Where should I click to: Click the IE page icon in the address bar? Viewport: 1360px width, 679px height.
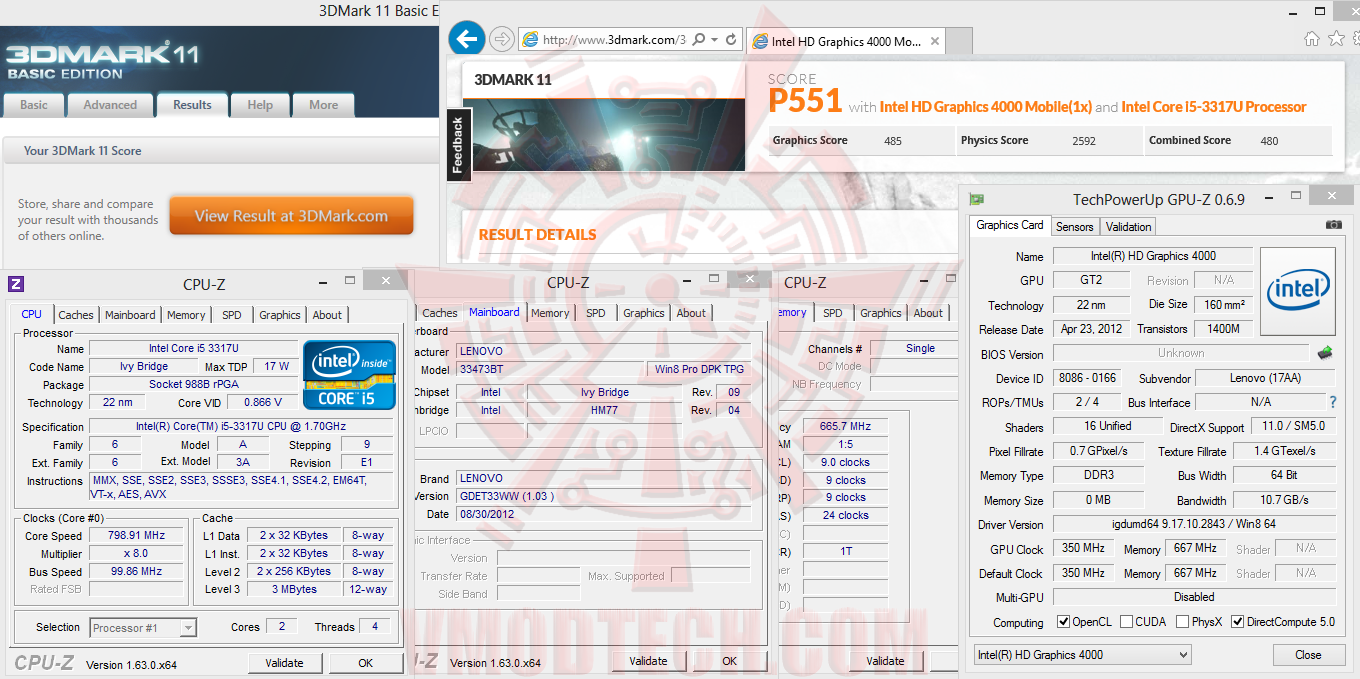(x=530, y=40)
